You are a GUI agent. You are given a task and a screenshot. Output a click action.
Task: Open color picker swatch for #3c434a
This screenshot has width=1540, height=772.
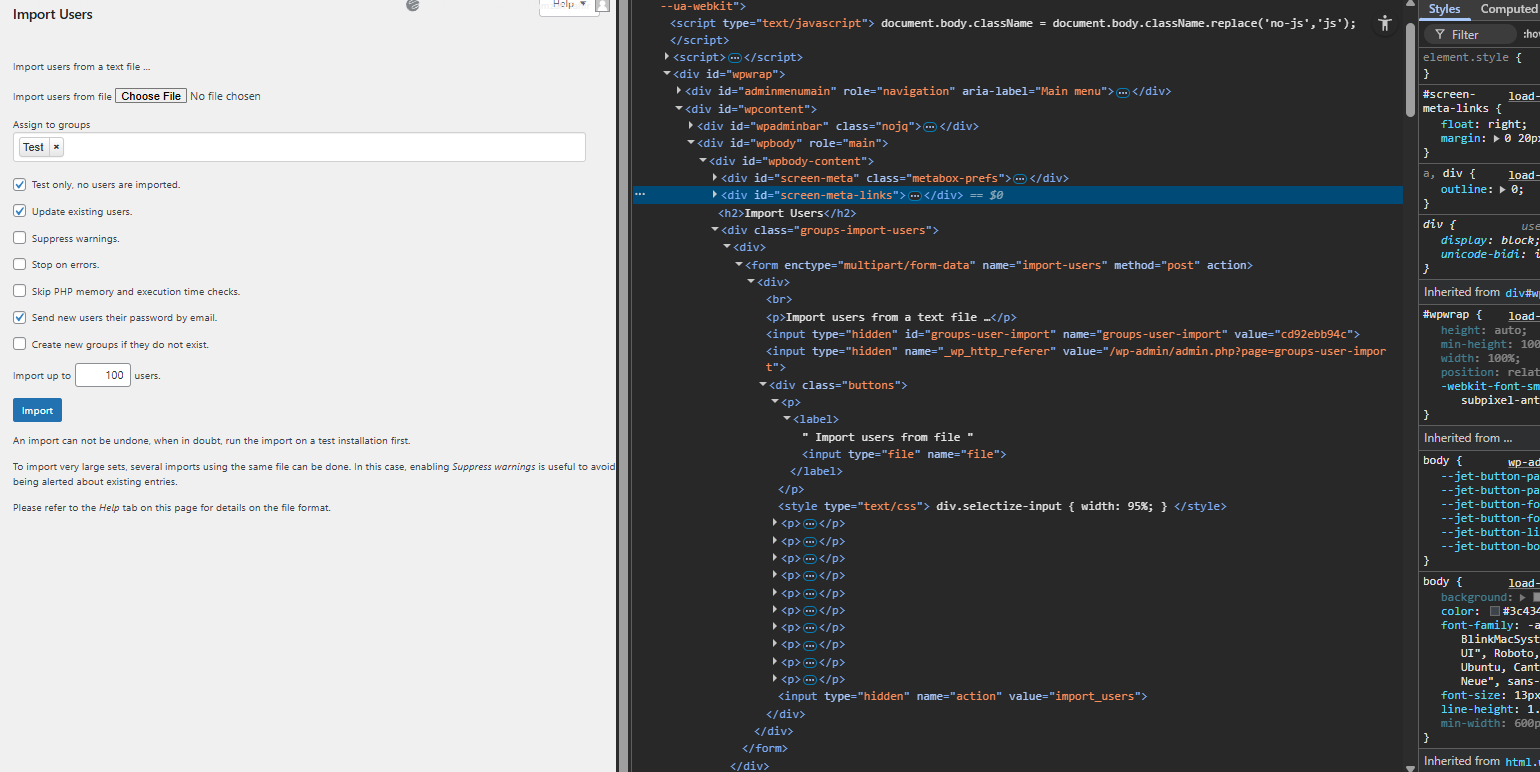[x=1495, y=612]
